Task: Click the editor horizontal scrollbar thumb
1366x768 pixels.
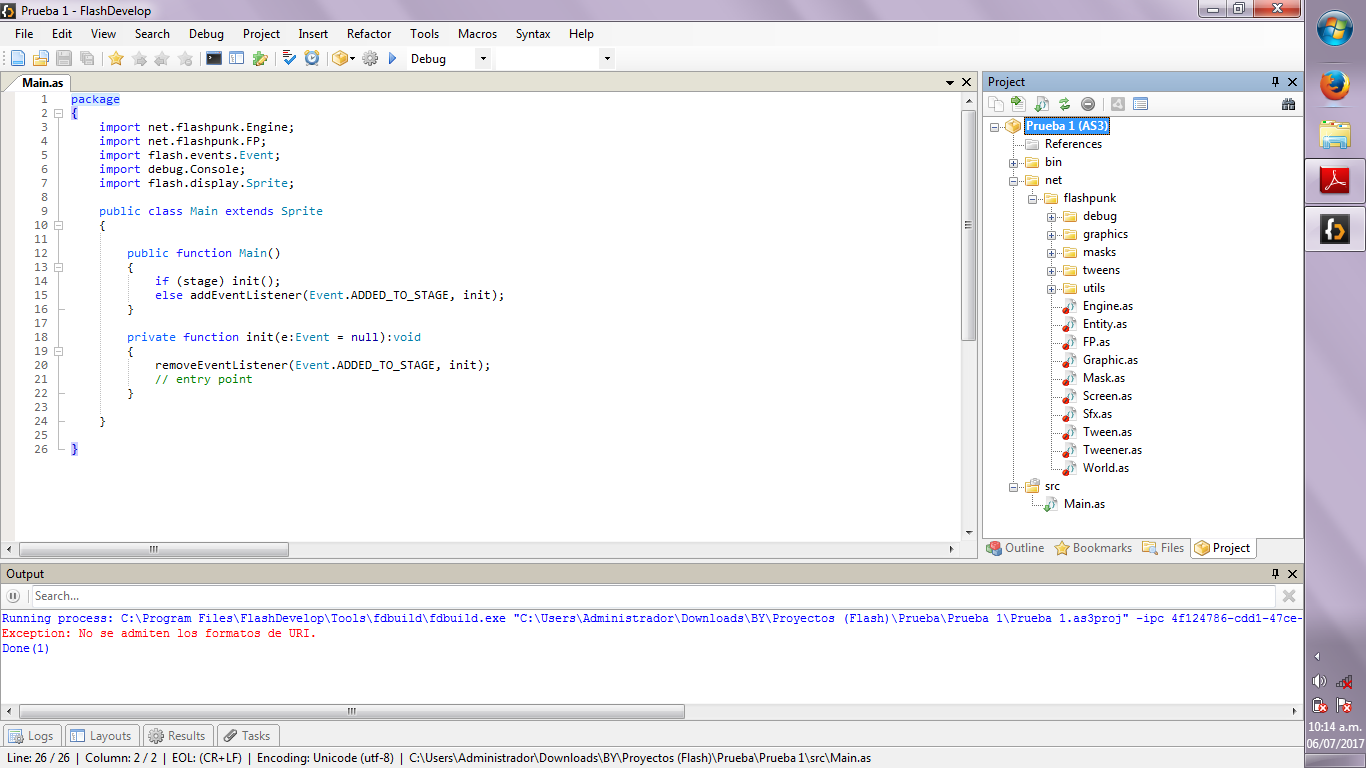Action: pyautogui.click(x=154, y=549)
